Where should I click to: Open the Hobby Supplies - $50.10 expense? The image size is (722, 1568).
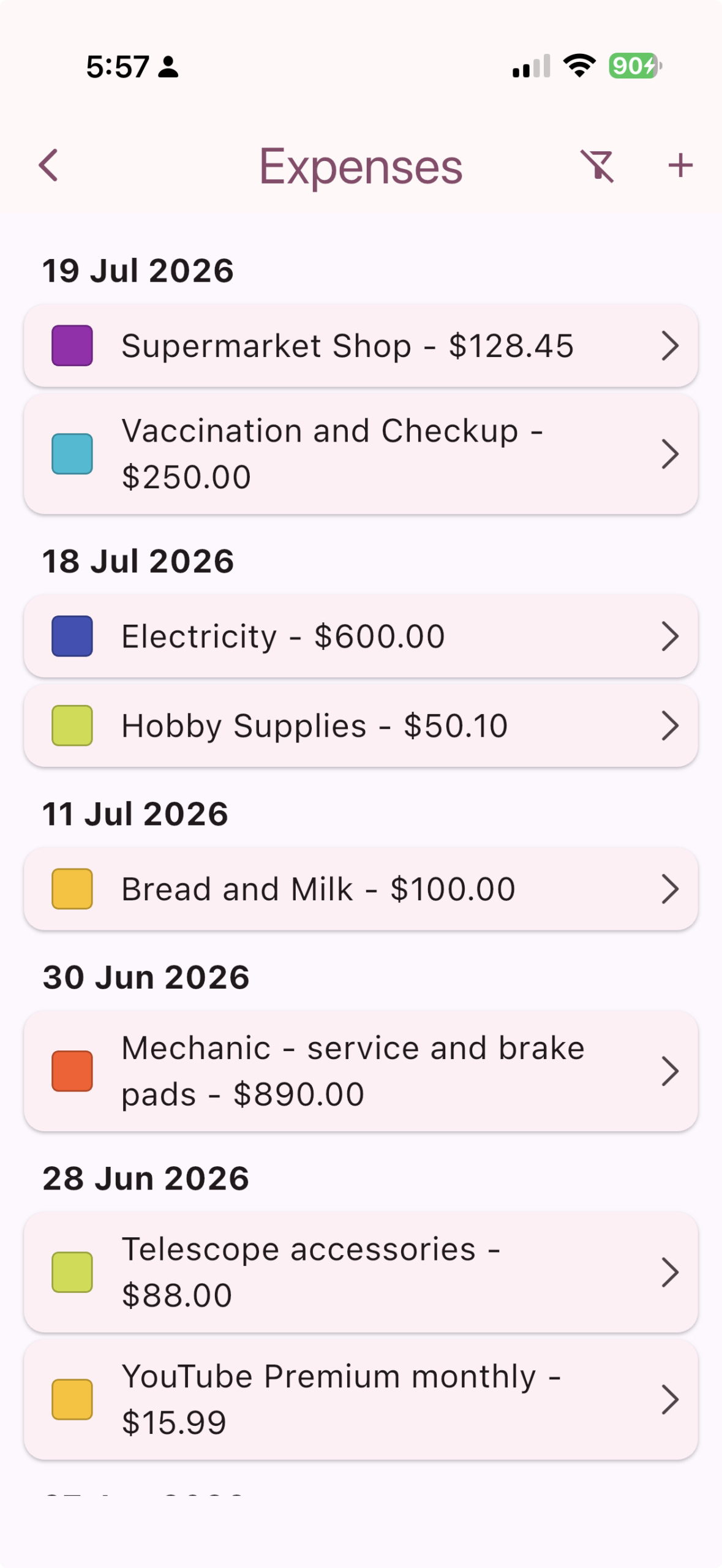(x=361, y=726)
